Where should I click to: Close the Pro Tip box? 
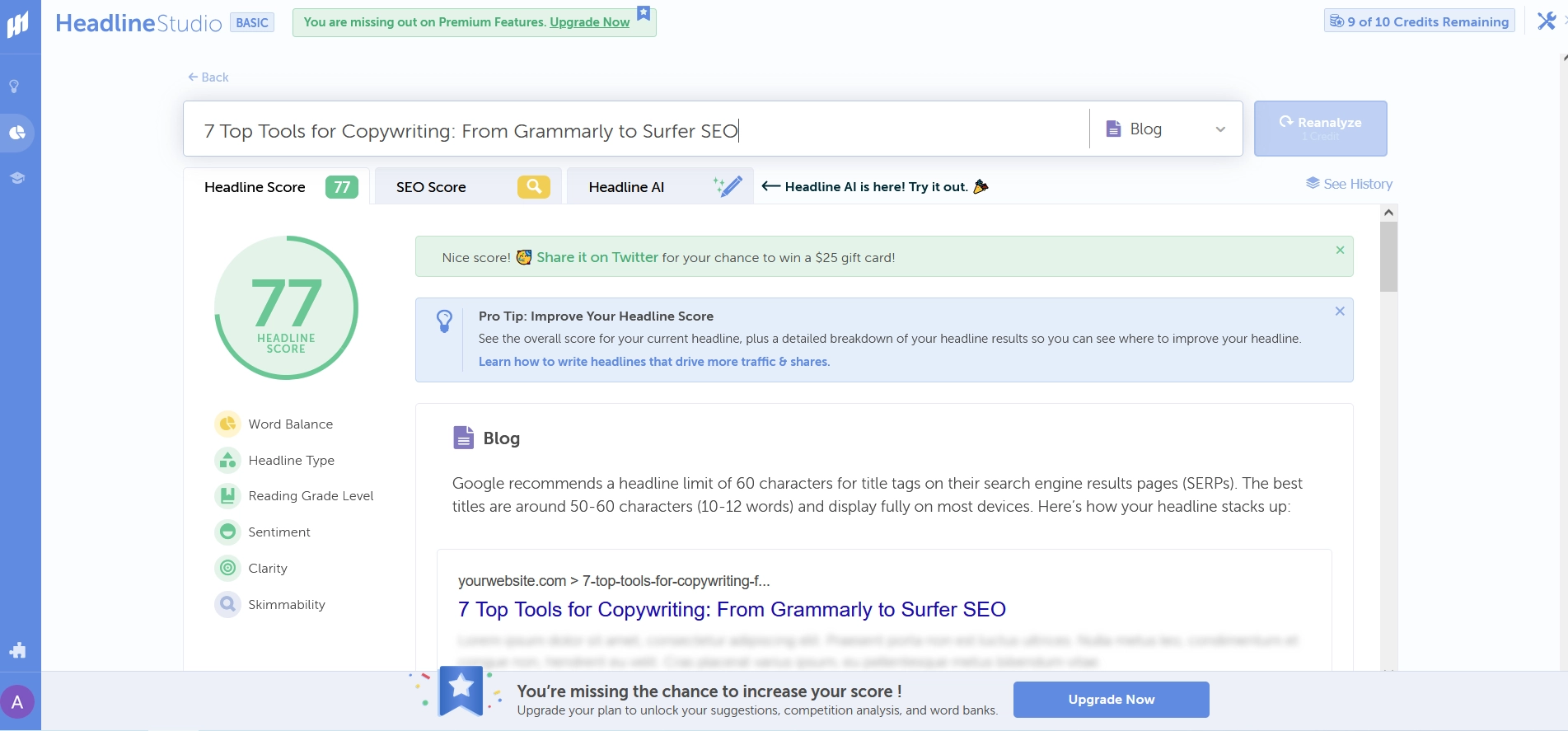[x=1340, y=311]
